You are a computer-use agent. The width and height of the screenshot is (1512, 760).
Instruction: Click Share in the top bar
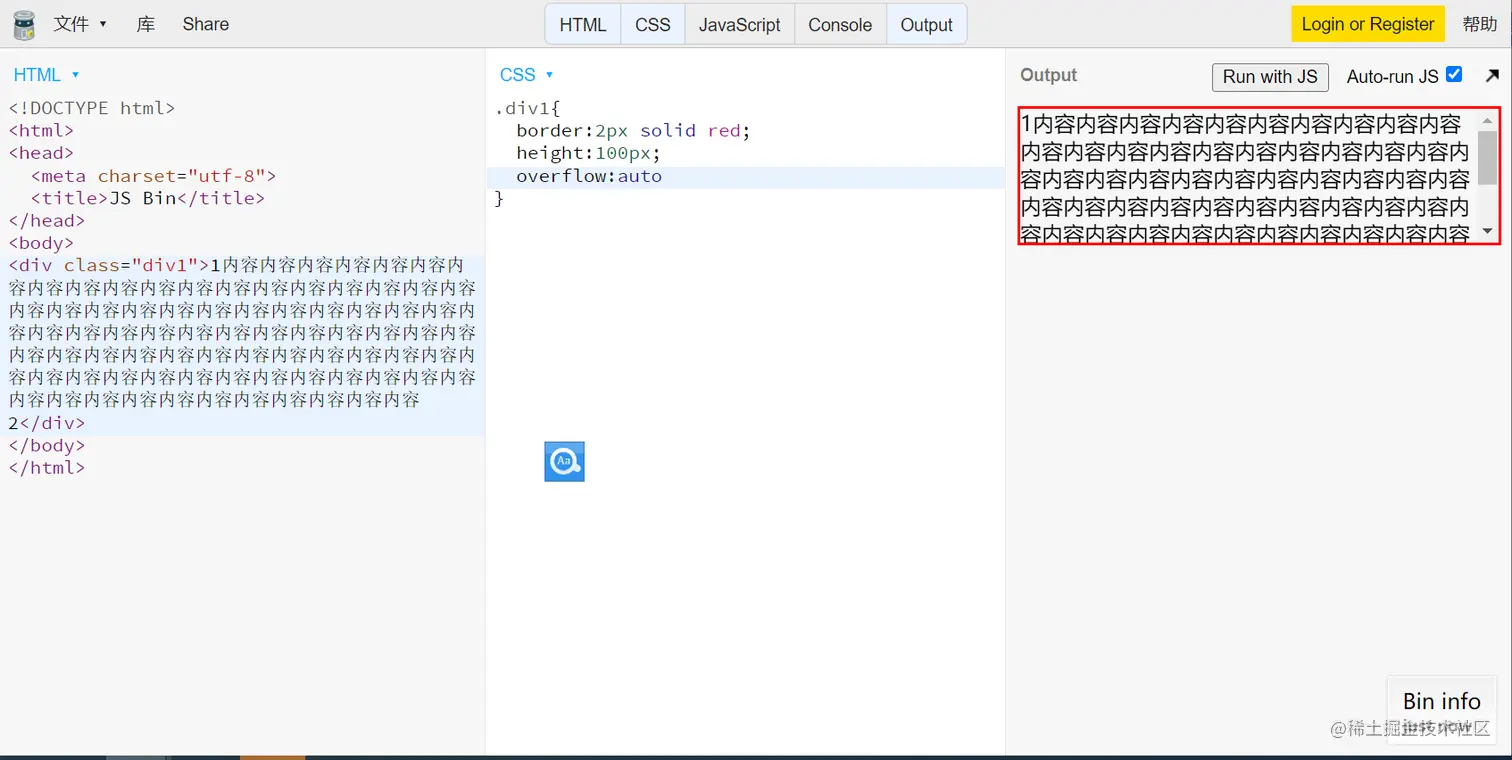(206, 24)
